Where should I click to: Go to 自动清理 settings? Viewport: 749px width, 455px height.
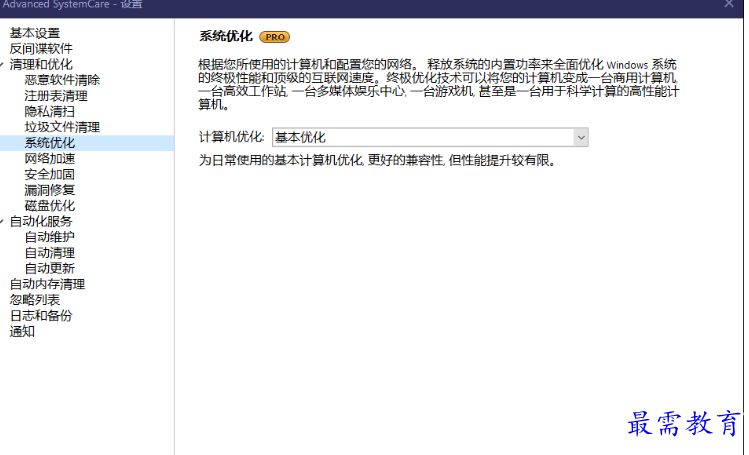click(50, 253)
